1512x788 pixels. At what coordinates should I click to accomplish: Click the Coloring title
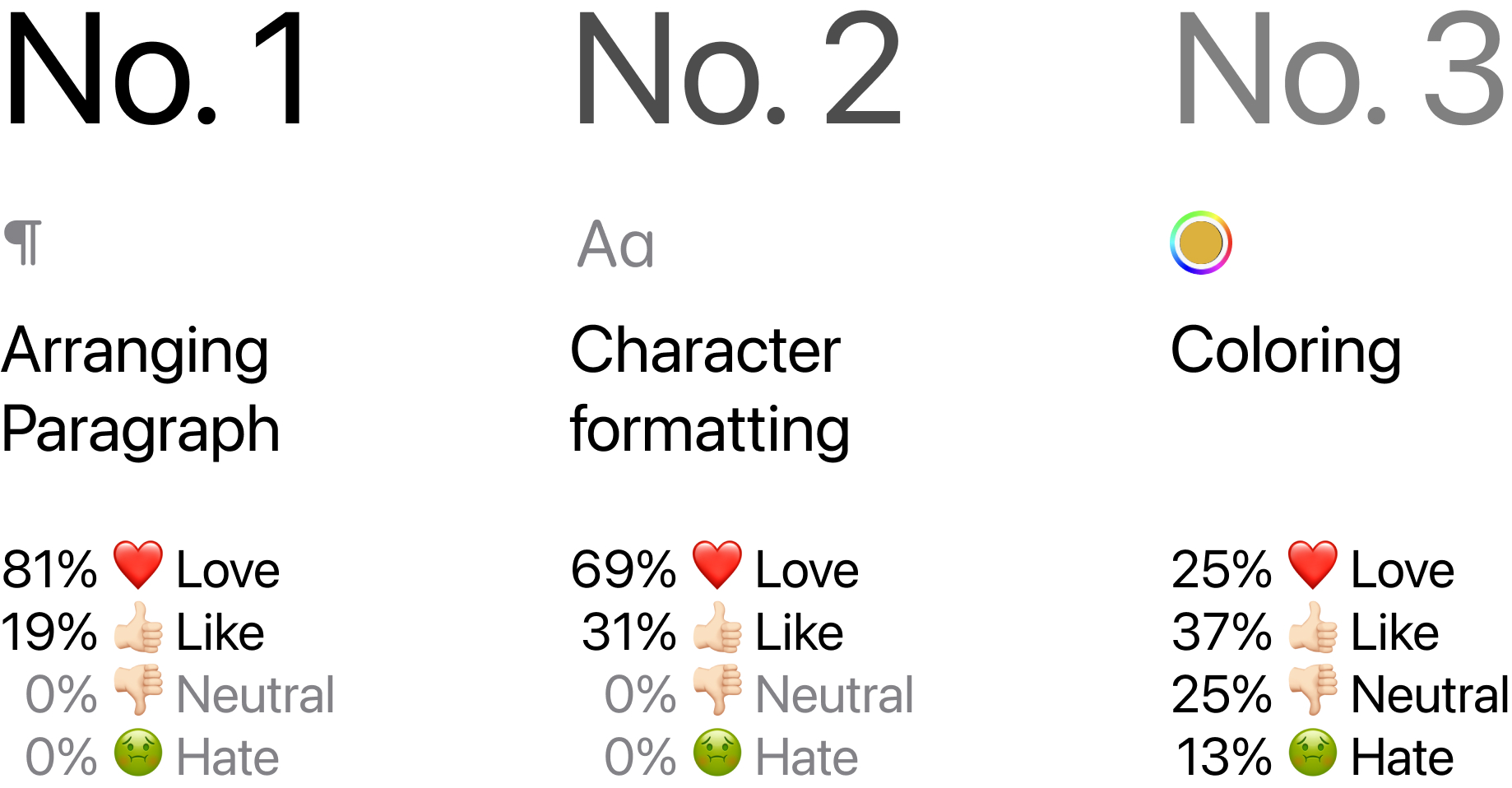(x=1286, y=352)
